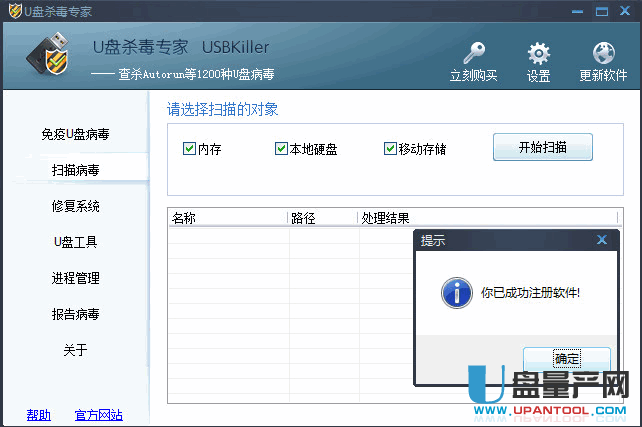The height and width of the screenshot is (427, 642).
Task: Open the U盘工具 sidebar item
Action: click(x=75, y=242)
